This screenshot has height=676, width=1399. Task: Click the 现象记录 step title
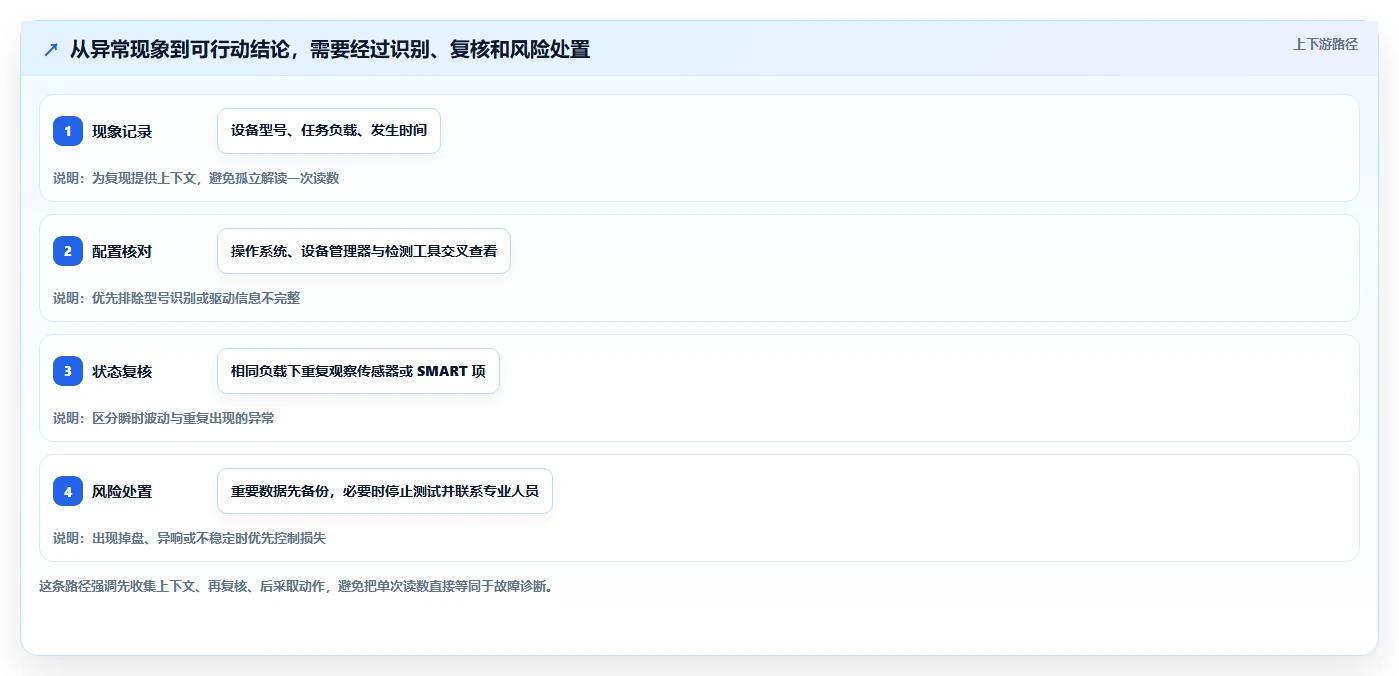[x=122, y=131]
